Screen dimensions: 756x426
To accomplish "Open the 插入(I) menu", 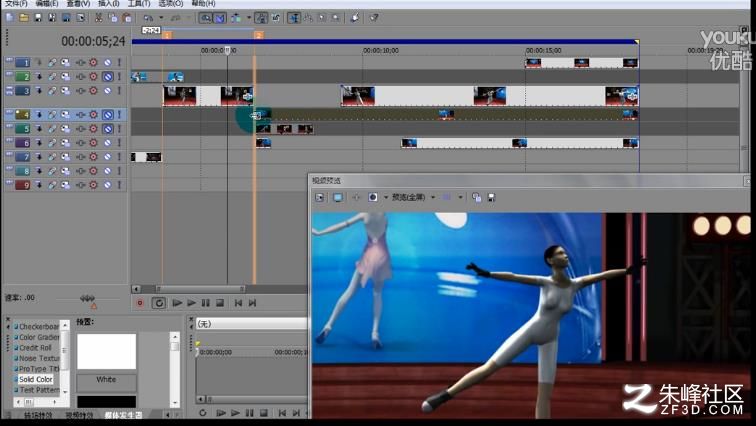I will [108, 3].
